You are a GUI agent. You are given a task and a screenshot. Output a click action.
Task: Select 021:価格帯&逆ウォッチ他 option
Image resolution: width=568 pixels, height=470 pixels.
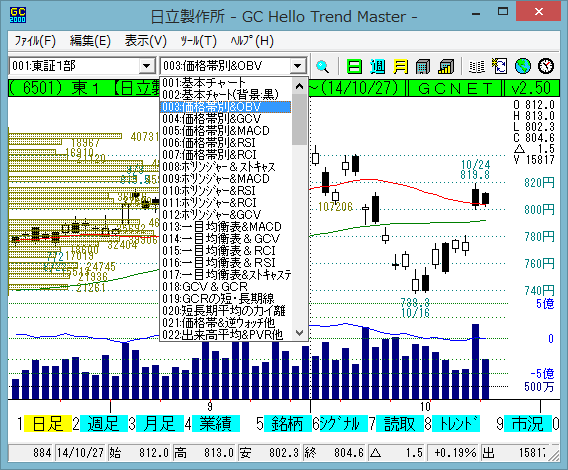click(x=225, y=322)
